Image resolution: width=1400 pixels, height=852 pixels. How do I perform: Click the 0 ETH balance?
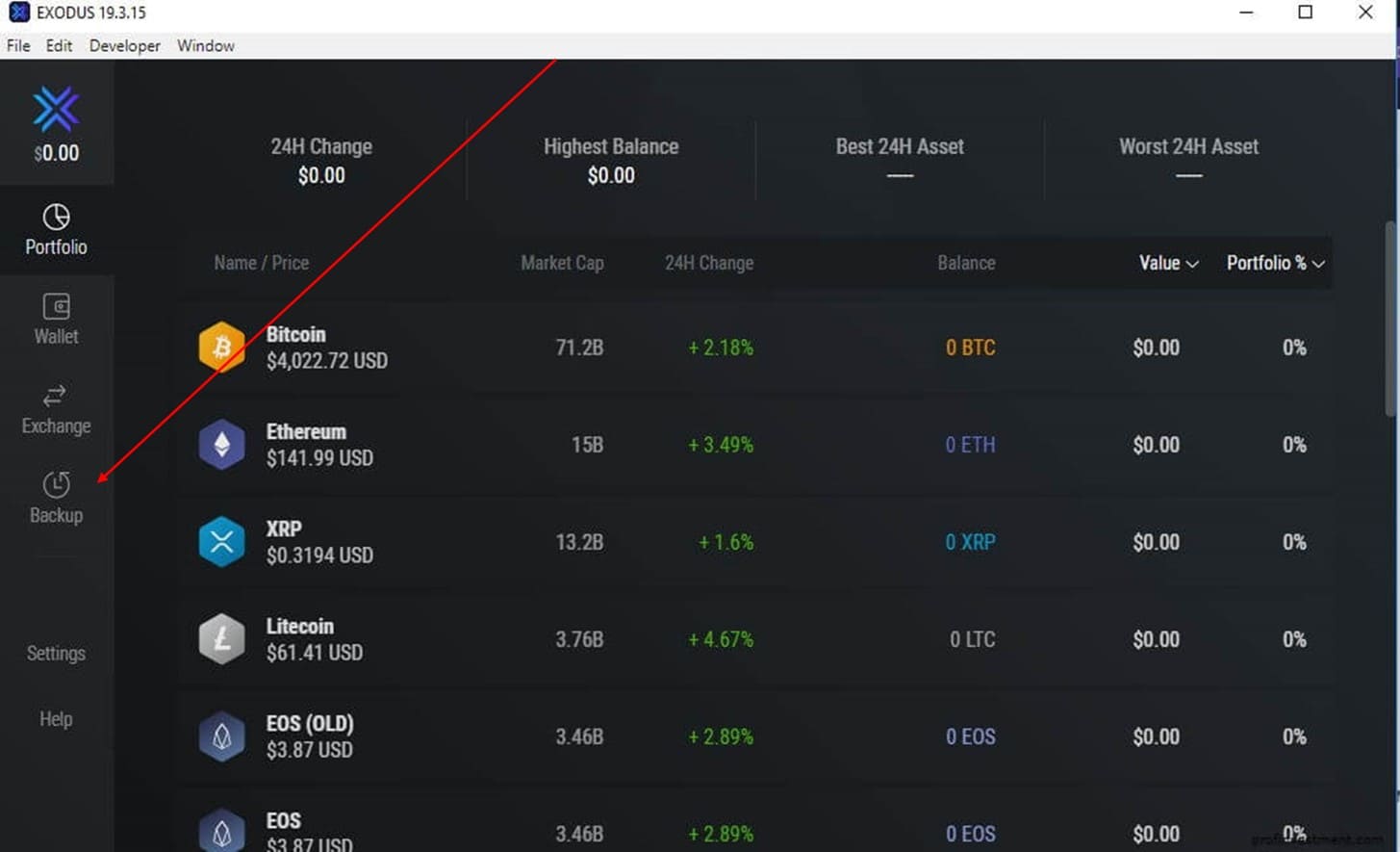[970, 445]
